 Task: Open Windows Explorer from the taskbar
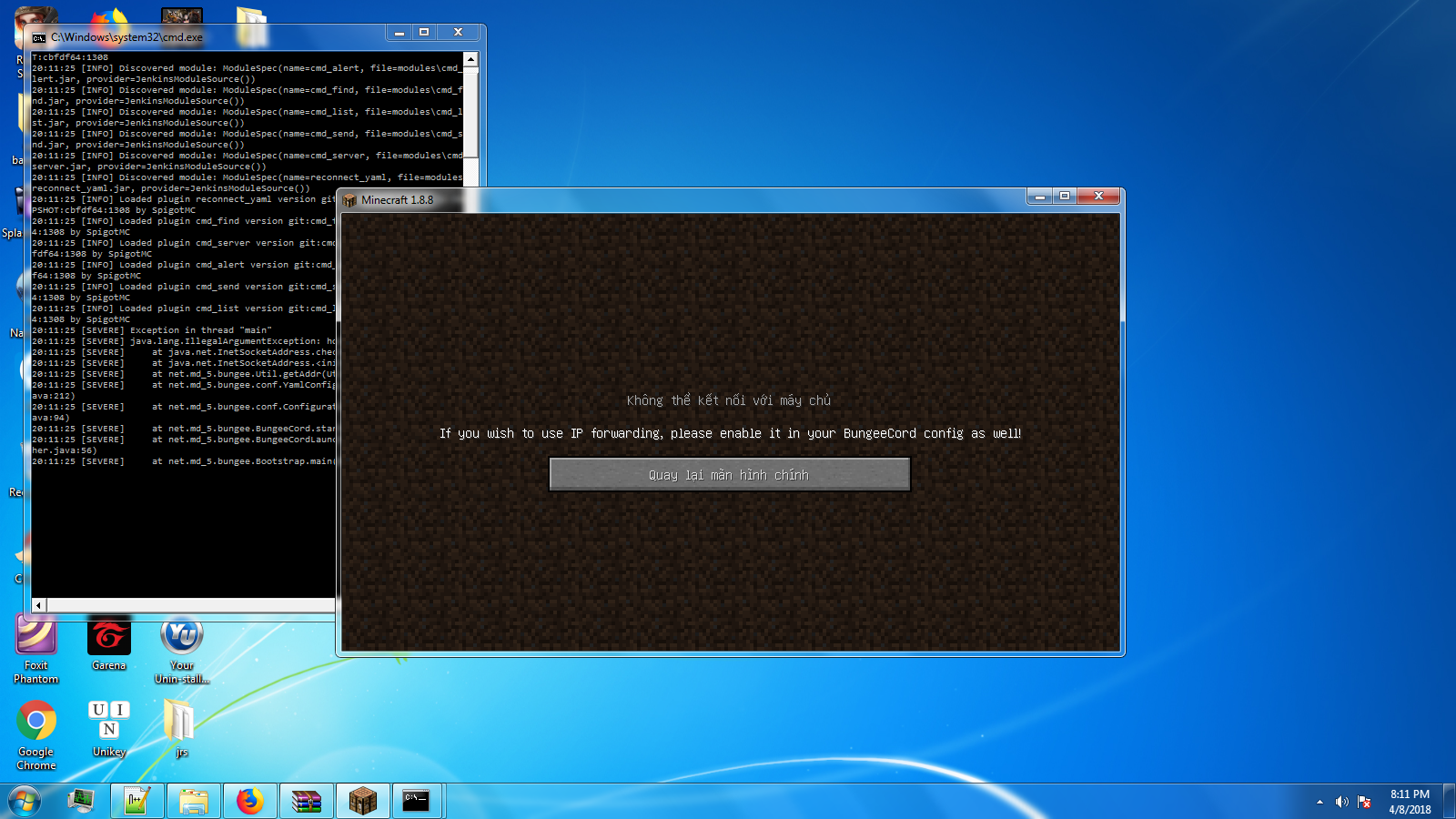[x=194, y=801]
